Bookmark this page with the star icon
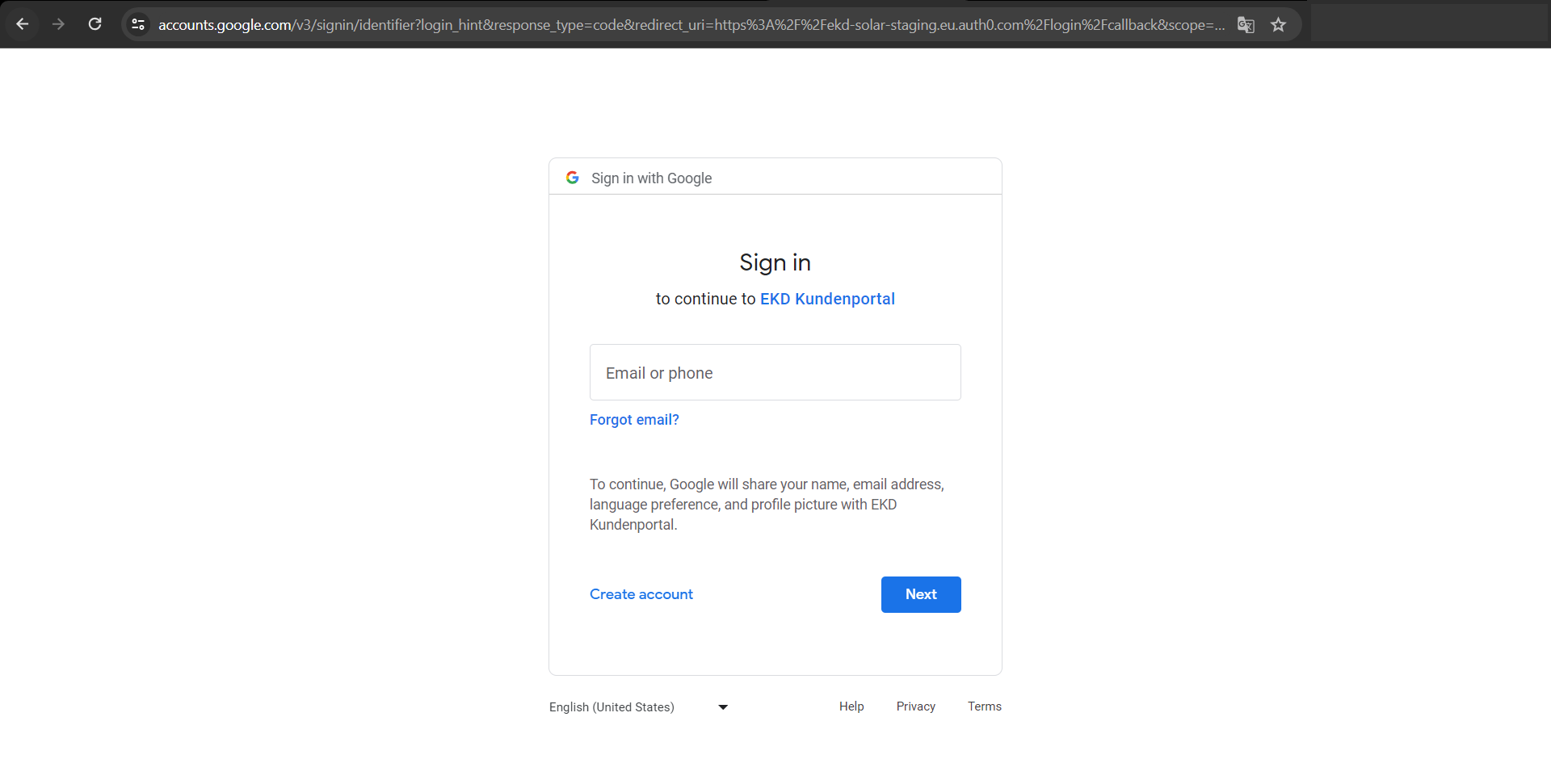The width and height of the screenshot is (1551, 784). pyautogui.click(x=1278, y=25)
